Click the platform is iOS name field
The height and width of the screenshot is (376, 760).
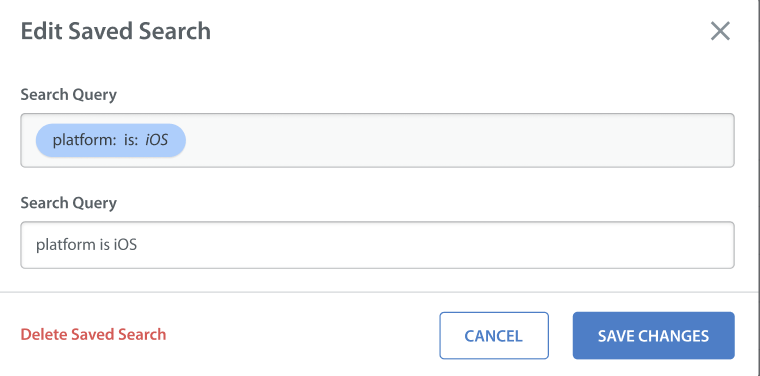(378, 245)
